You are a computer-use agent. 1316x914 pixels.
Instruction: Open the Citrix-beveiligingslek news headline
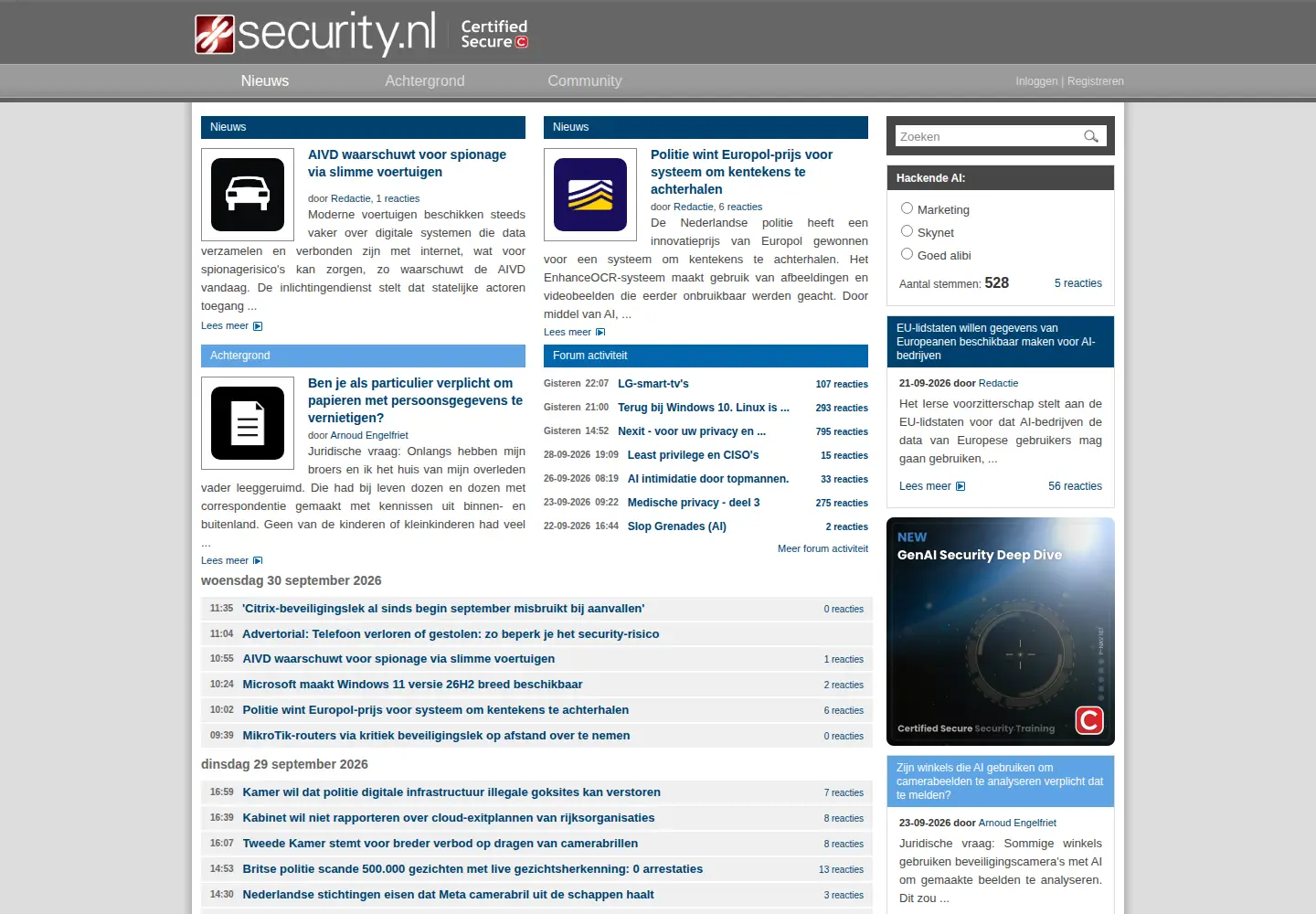click(x=443, y=609)
